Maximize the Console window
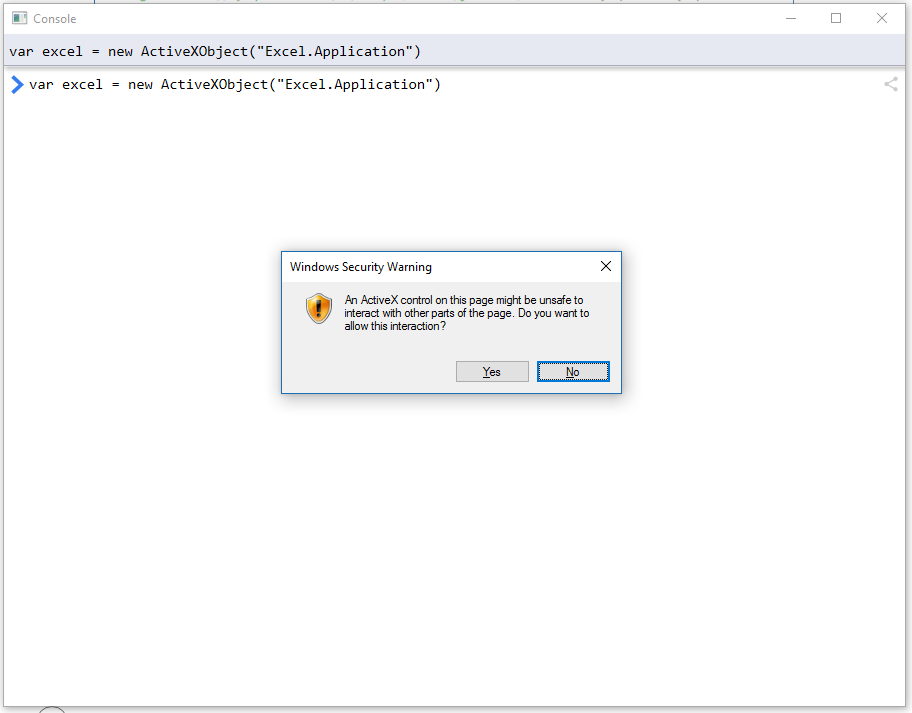The width and height of the screenshot is (912, 713). [836, 18]
